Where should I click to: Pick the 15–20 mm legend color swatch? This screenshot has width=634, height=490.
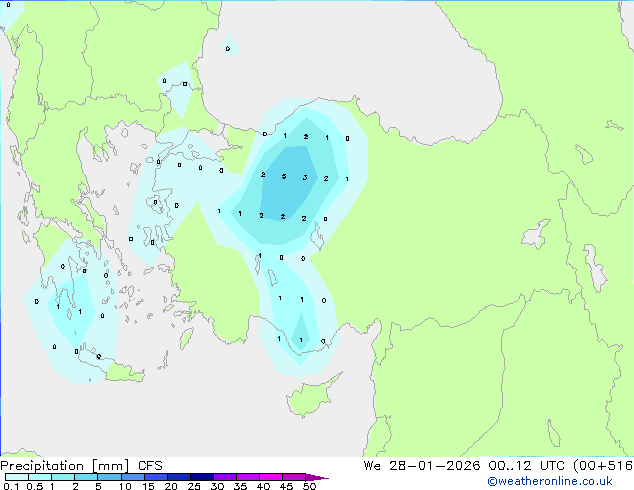[x=156, y=477]
